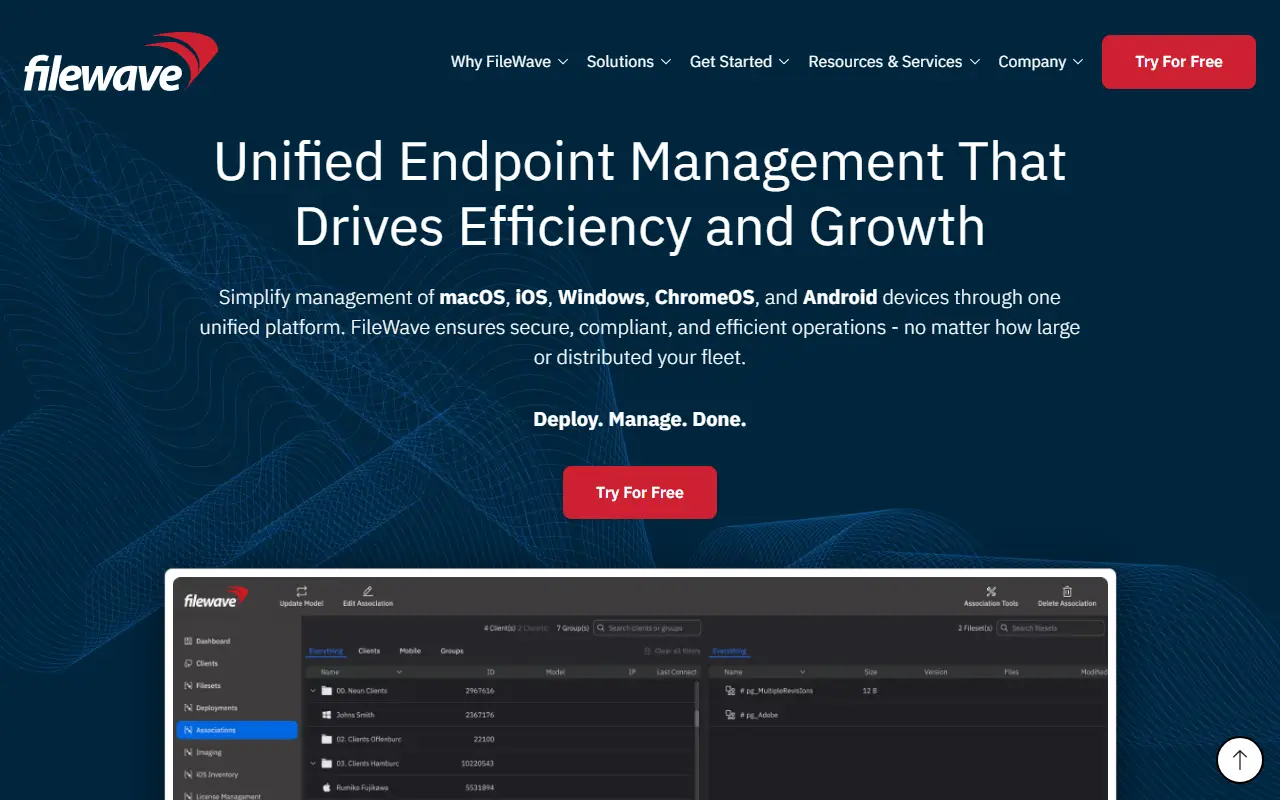Collapse the 03. Clients Hamburc group chevron
The width and height of the screenshot is (1280, 800).
(313, 764)
